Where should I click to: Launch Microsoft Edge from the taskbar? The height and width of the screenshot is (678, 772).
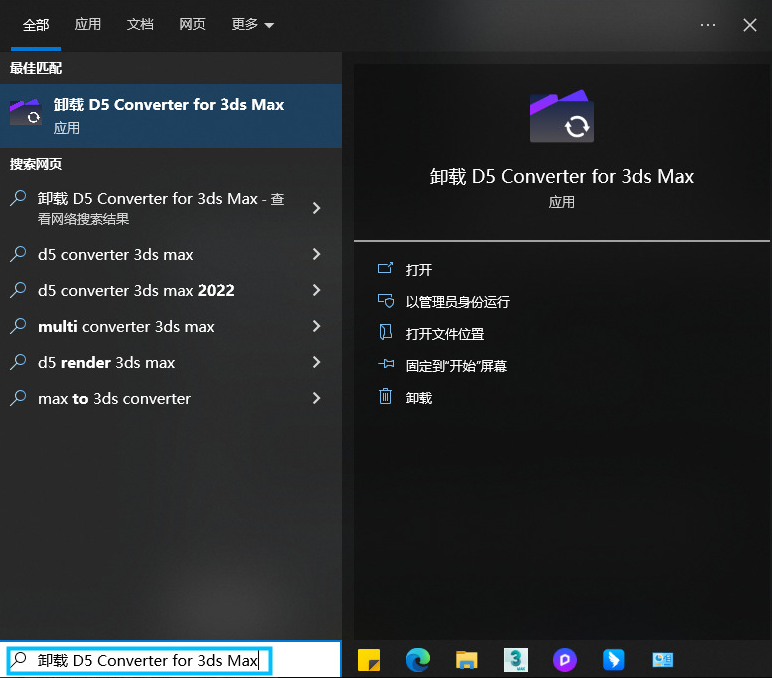click(418, 660)
